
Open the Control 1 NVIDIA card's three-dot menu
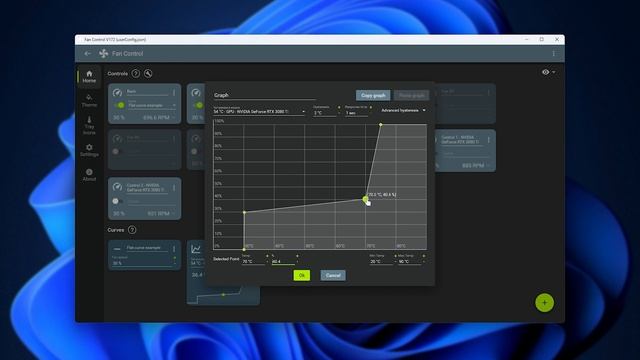pyautogui.click(x=489, y=140)
